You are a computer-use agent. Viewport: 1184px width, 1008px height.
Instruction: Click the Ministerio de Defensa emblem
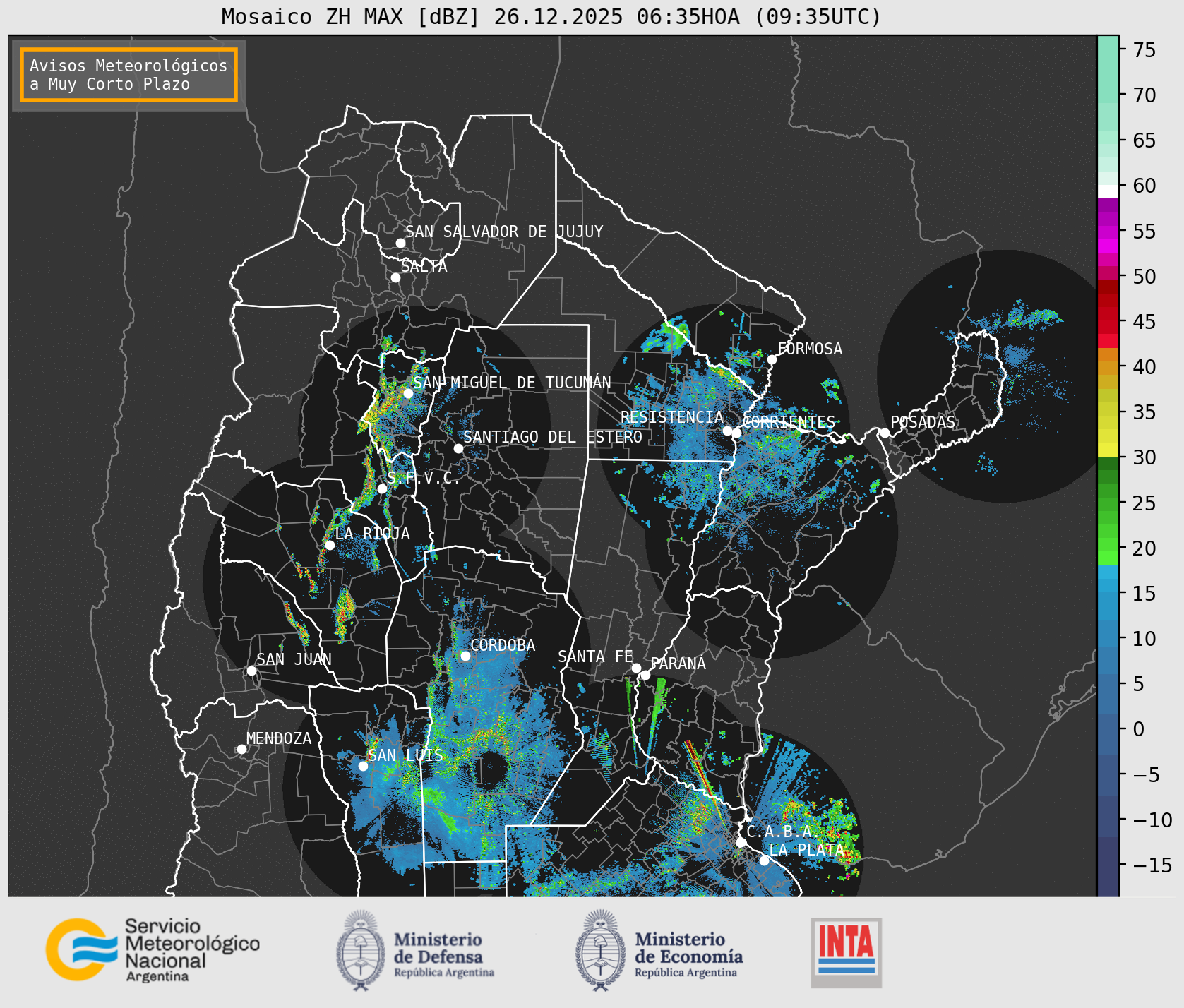(x=361, y=950)
